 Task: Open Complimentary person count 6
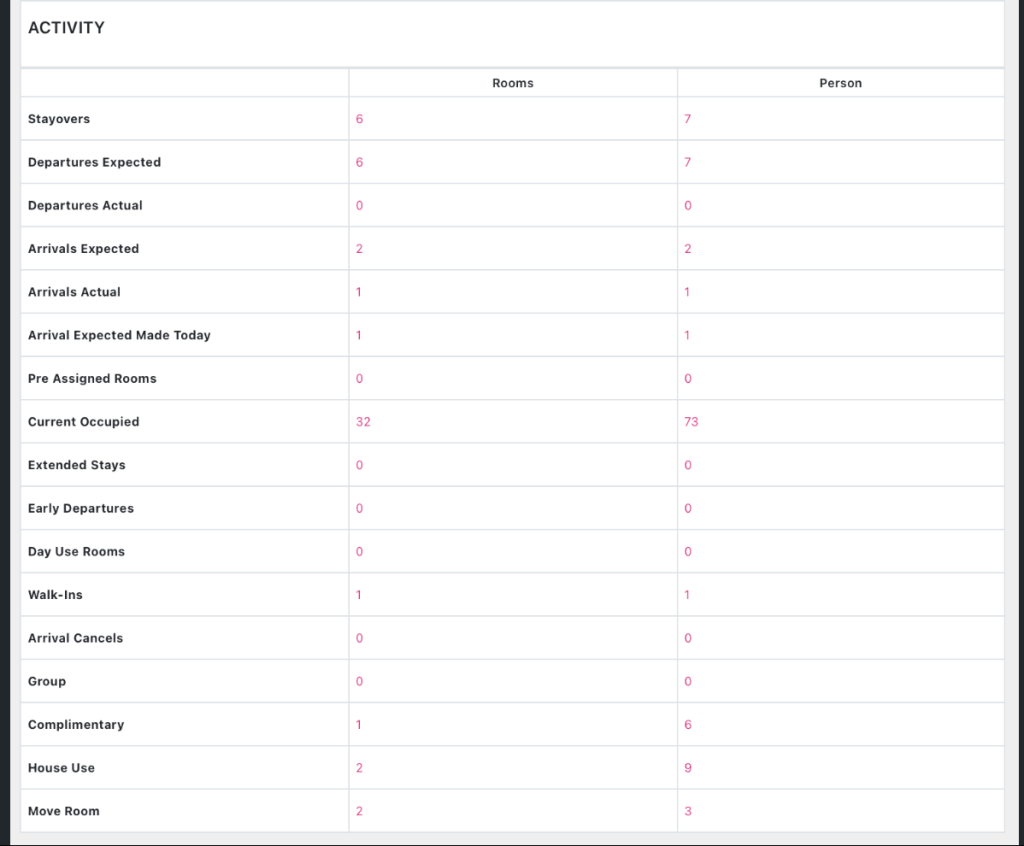pos(687,725)
